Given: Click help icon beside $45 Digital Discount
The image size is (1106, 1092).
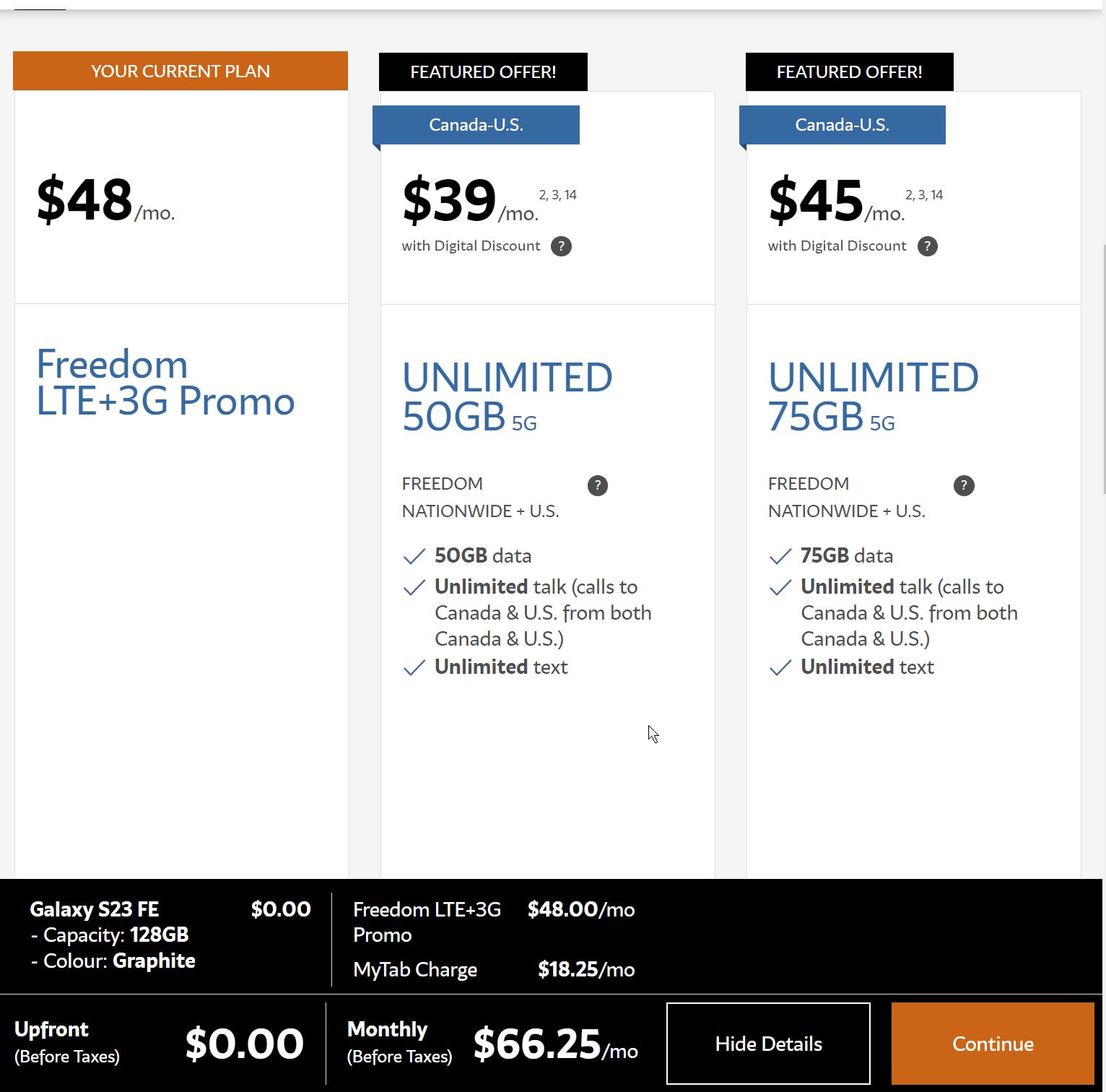Looking at the screenshot, I should [927, 246].
